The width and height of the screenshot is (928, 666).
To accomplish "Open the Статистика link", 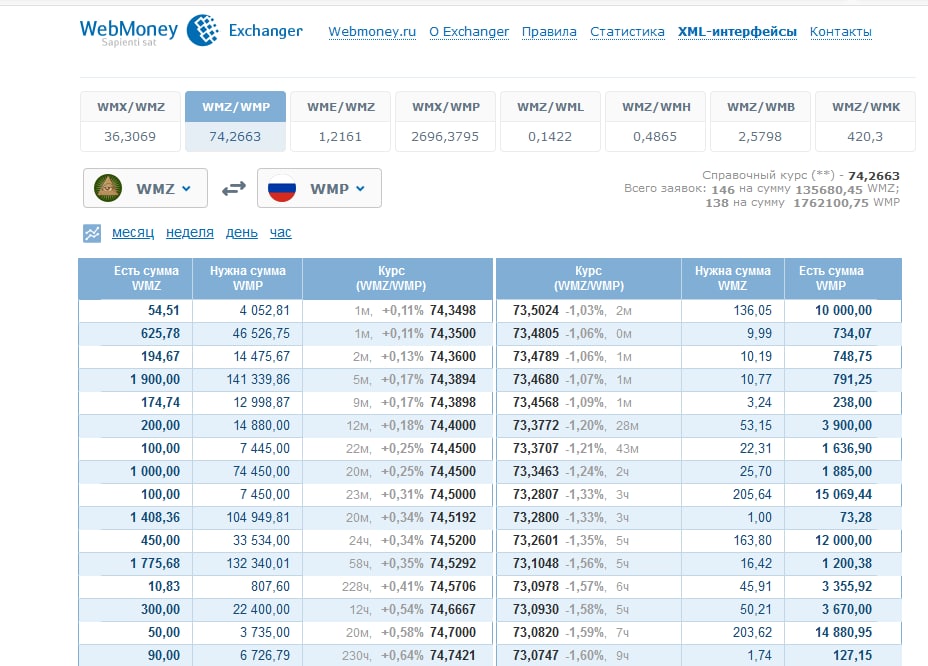I will click(627, 32).
